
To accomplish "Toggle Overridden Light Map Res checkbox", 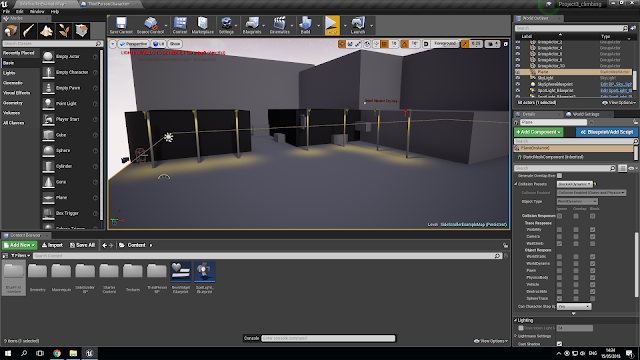I will coord(521,328).
